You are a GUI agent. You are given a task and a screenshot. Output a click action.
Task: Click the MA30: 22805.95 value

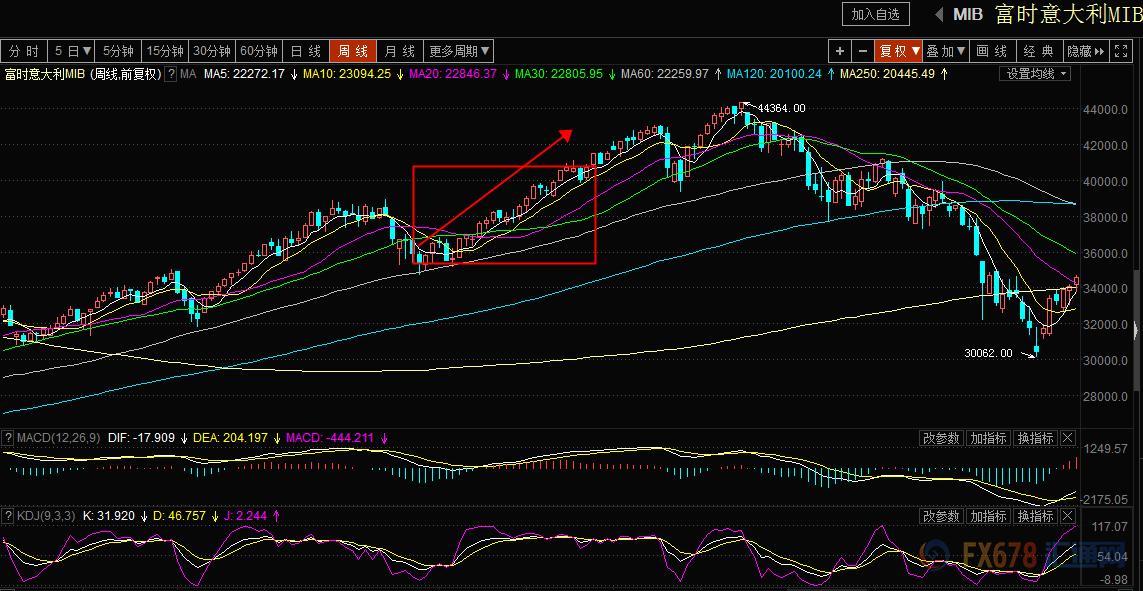click(x=559, y=74)
